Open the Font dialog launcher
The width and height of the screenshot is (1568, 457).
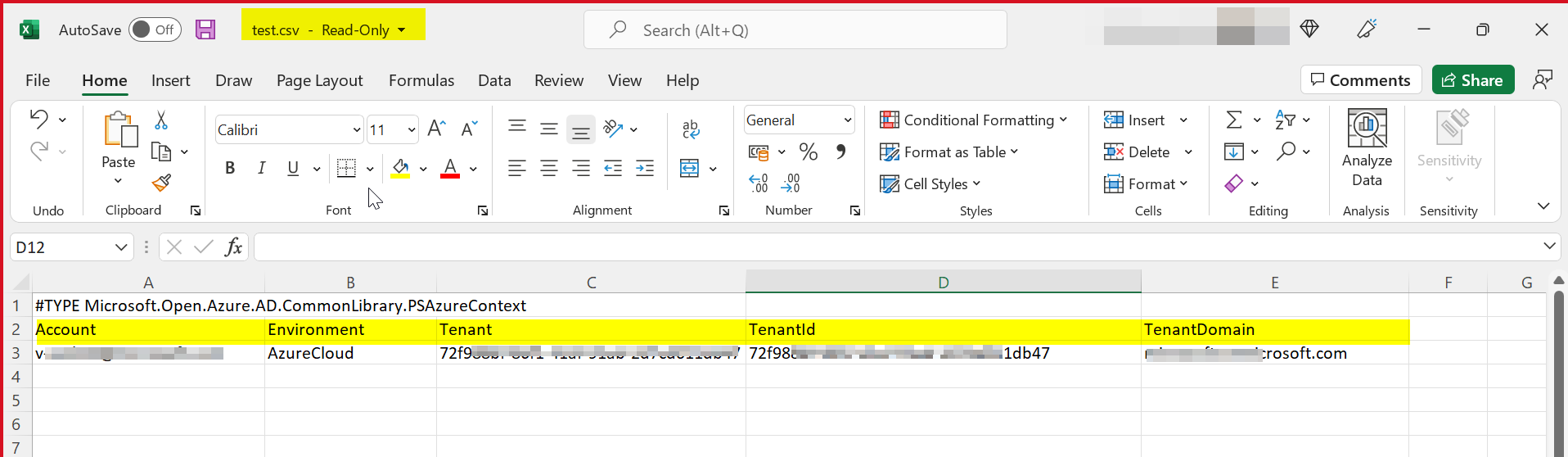pos(483,210)
